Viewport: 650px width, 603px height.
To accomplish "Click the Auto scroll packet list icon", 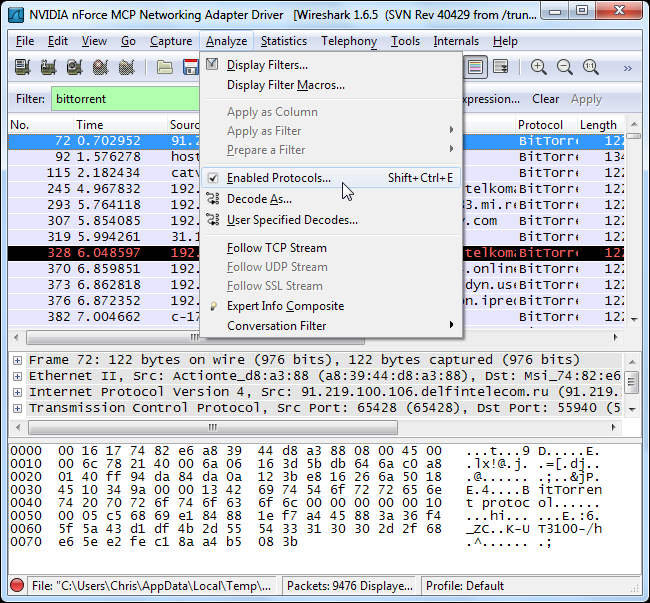I will click(501, 67).
